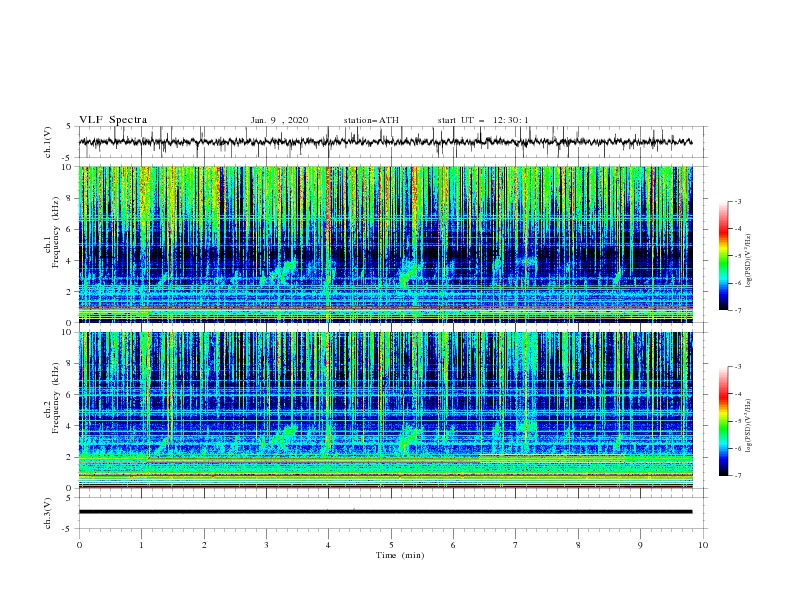Click the "start UT = 12:30:1" header text

[483, 120]
